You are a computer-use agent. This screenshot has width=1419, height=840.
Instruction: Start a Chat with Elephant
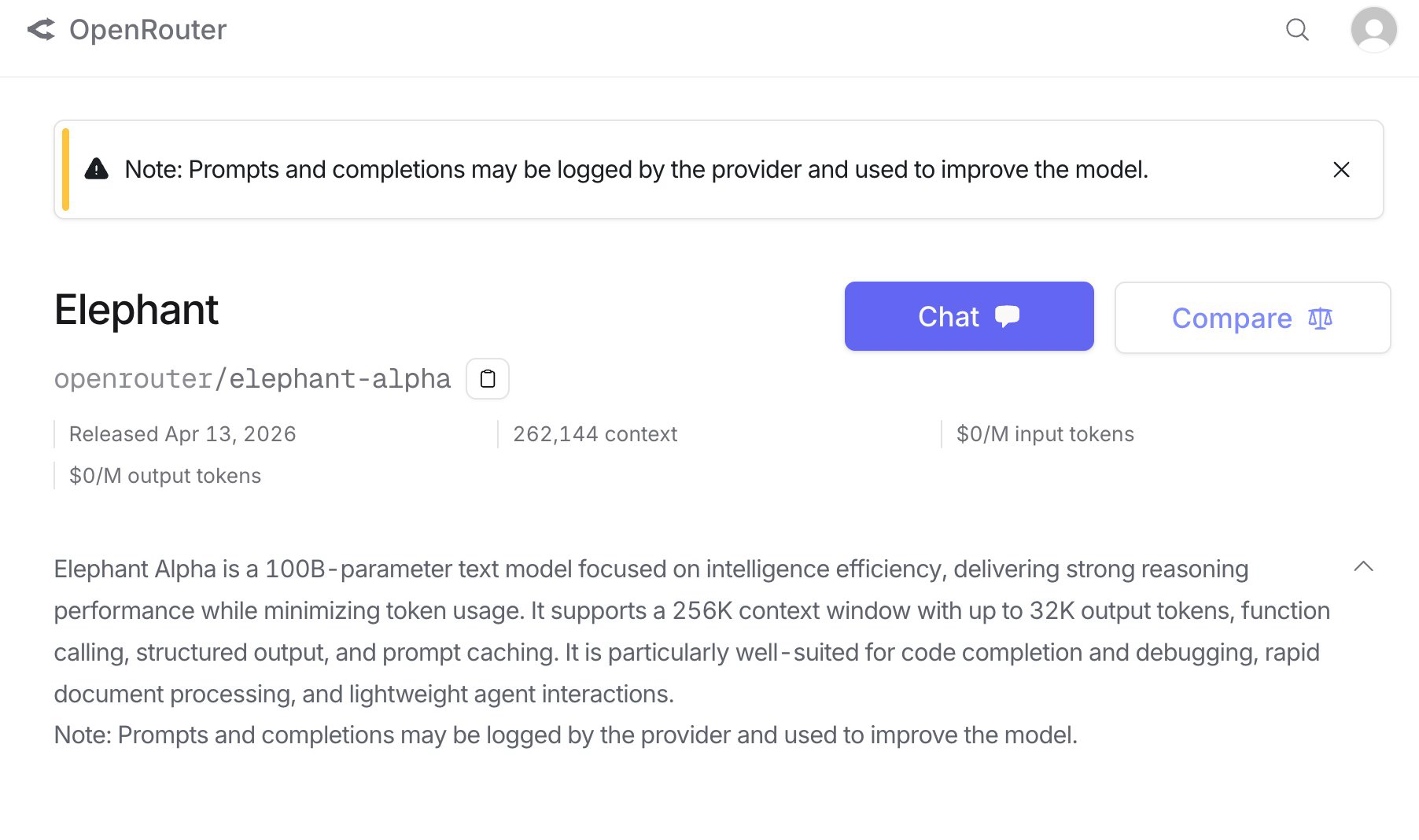[x=949, y=316]
